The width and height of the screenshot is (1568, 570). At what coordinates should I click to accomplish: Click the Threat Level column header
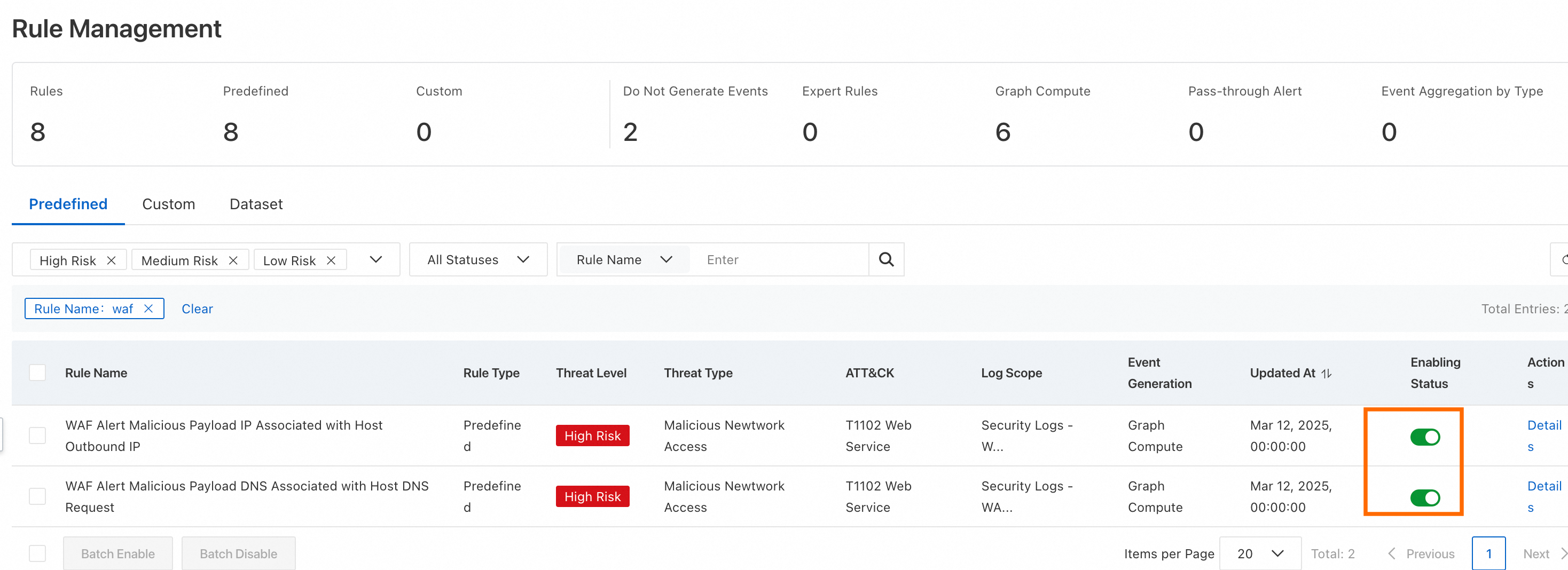pos(591,373)
